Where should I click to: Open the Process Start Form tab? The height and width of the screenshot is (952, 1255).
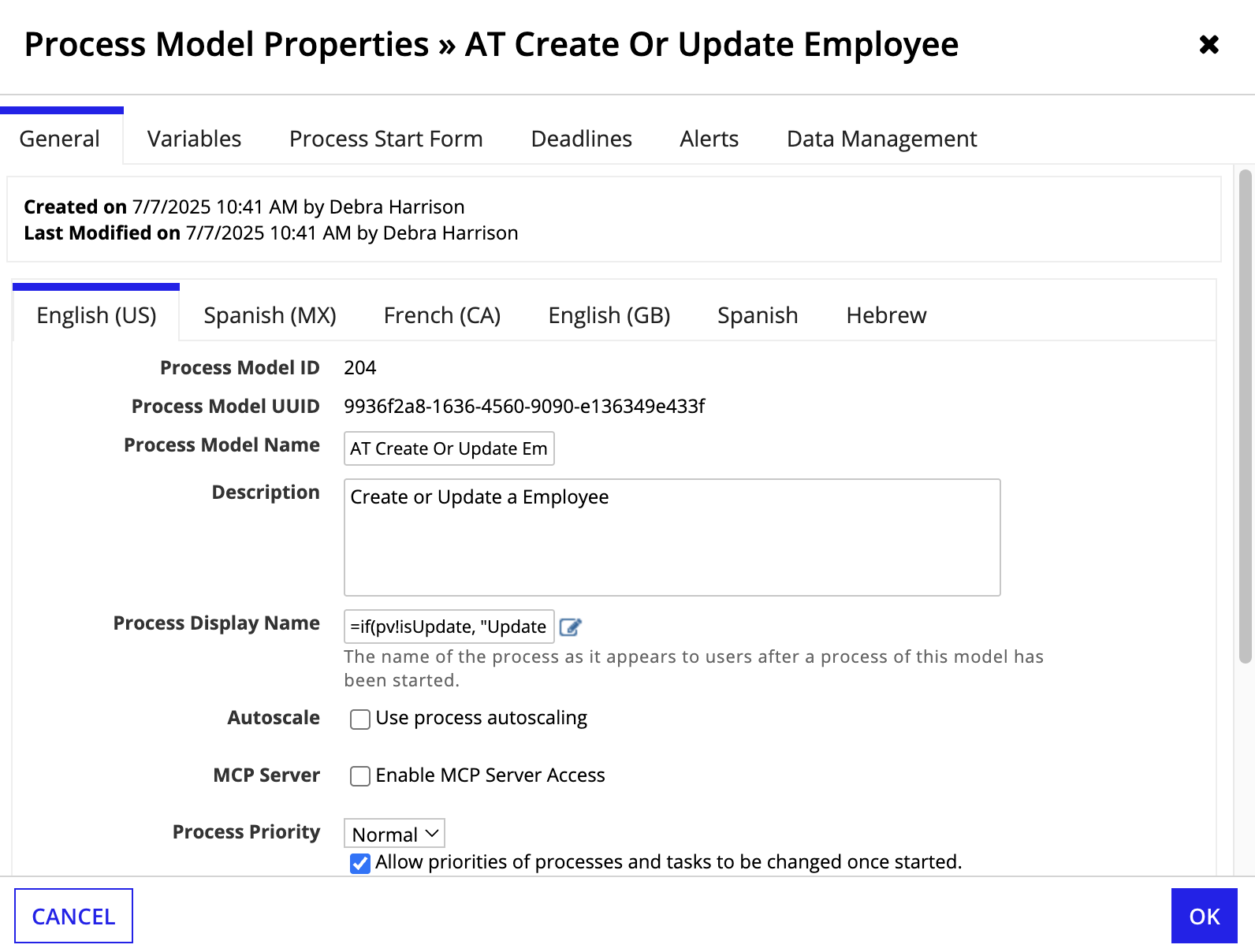coord(386,139)
